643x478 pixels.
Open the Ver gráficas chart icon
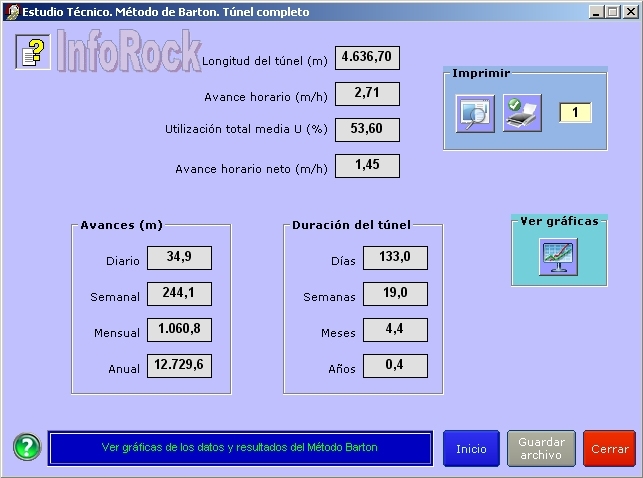(558, 256)
